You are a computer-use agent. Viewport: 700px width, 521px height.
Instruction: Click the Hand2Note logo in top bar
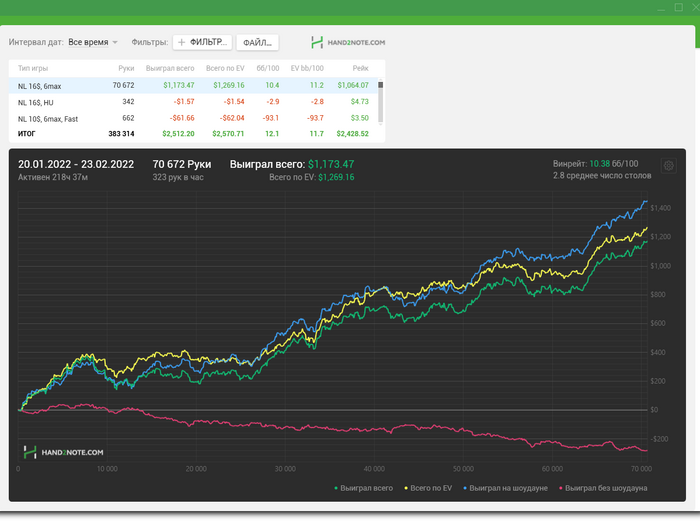click(x=348, y=42)
